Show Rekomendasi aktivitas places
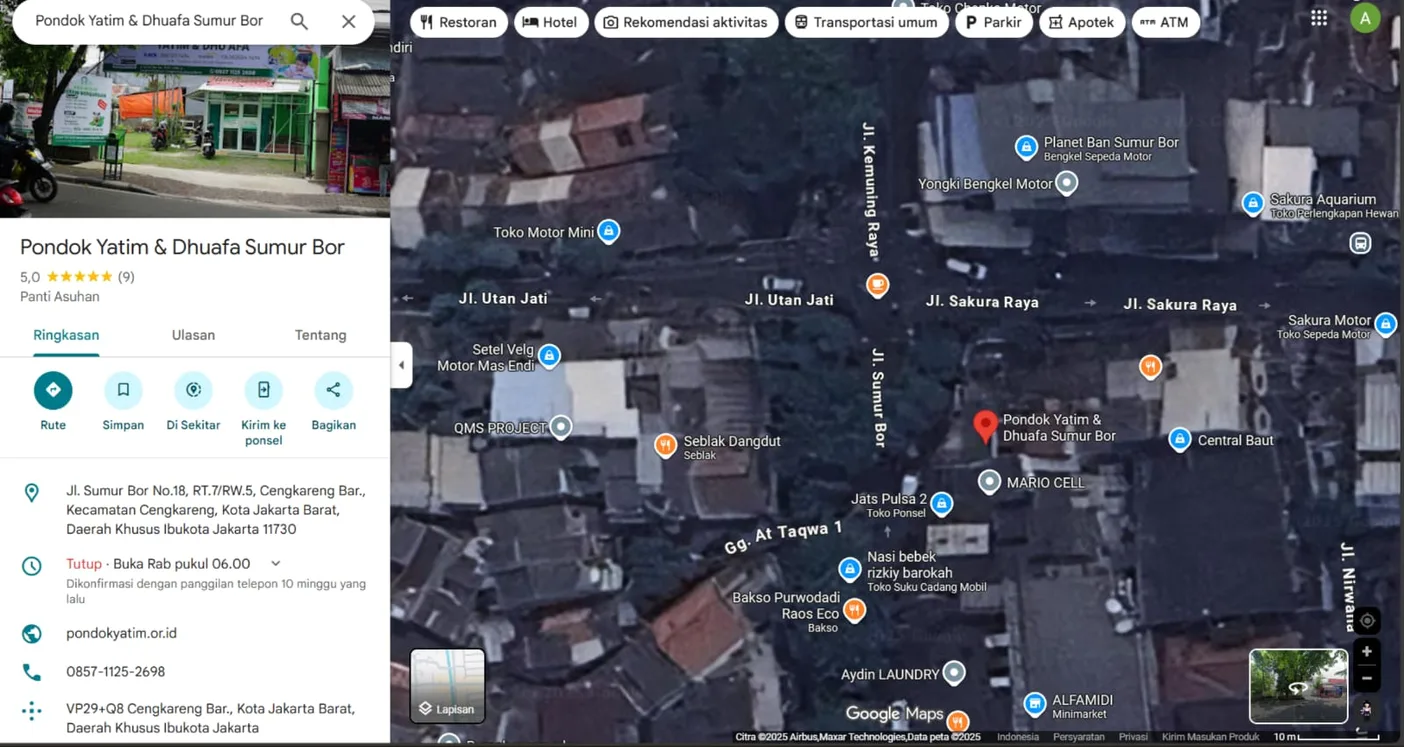This screenshot has height=747, width=1404. tap(686, 22)
